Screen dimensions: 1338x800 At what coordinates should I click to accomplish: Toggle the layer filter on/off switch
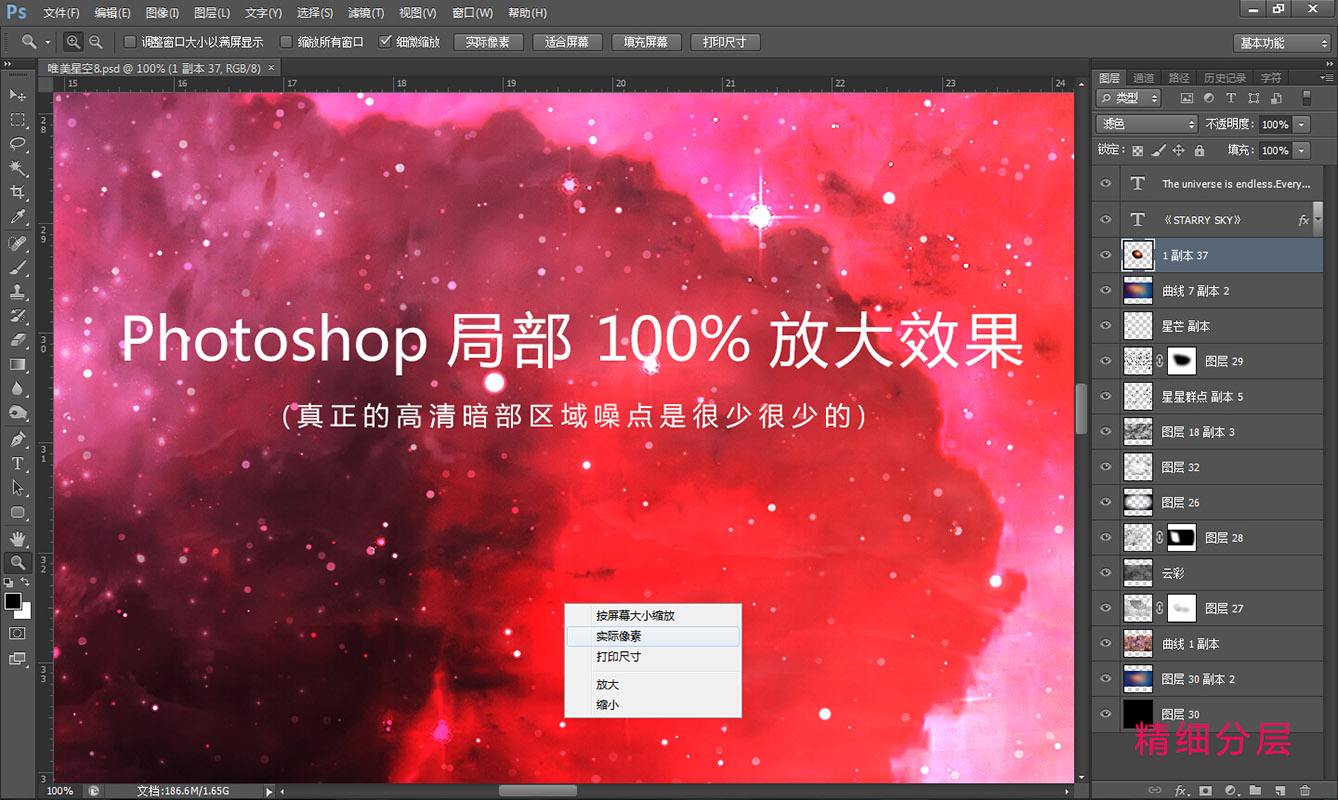pos(1305,98)
